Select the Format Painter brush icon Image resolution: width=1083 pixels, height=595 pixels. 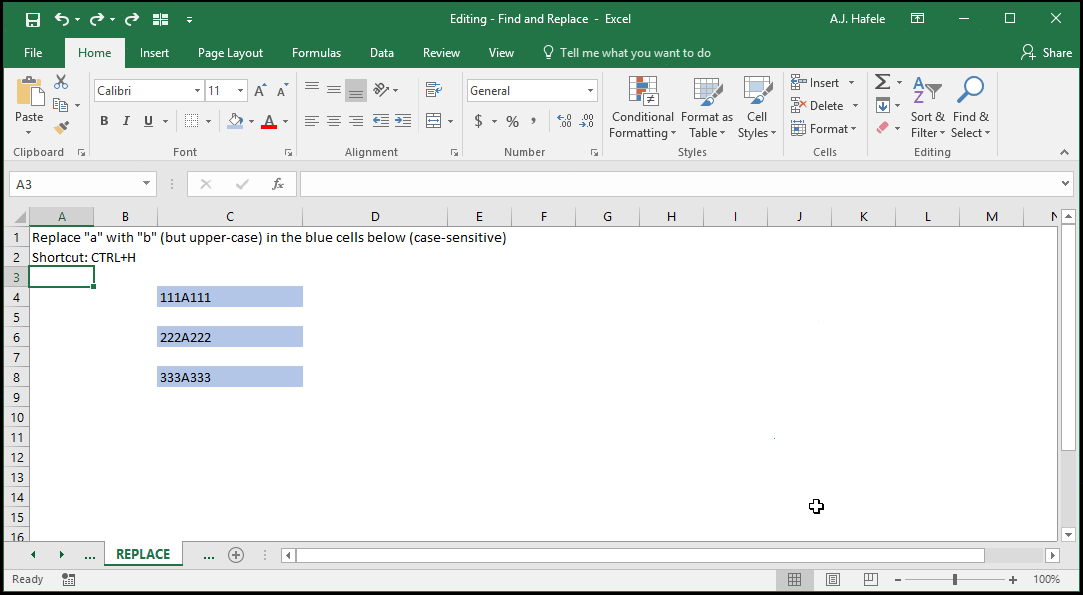pos(61,127)
